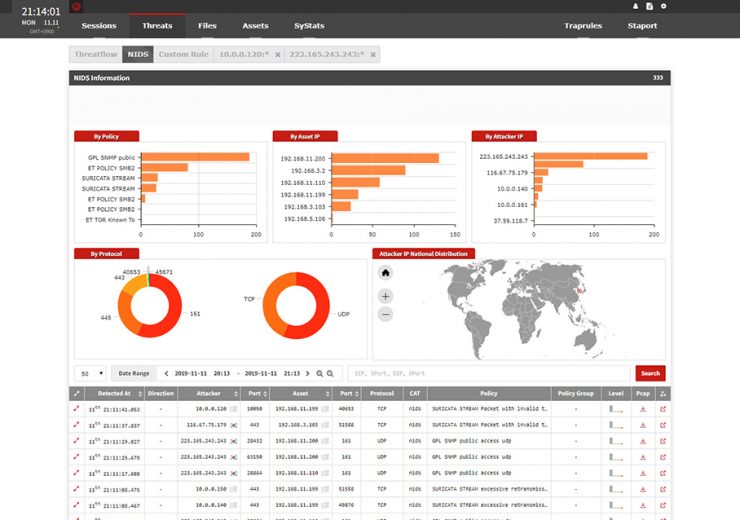Reset the attacker map with home icon
Viewport: 740px width, 520px height.
(386, 273)
